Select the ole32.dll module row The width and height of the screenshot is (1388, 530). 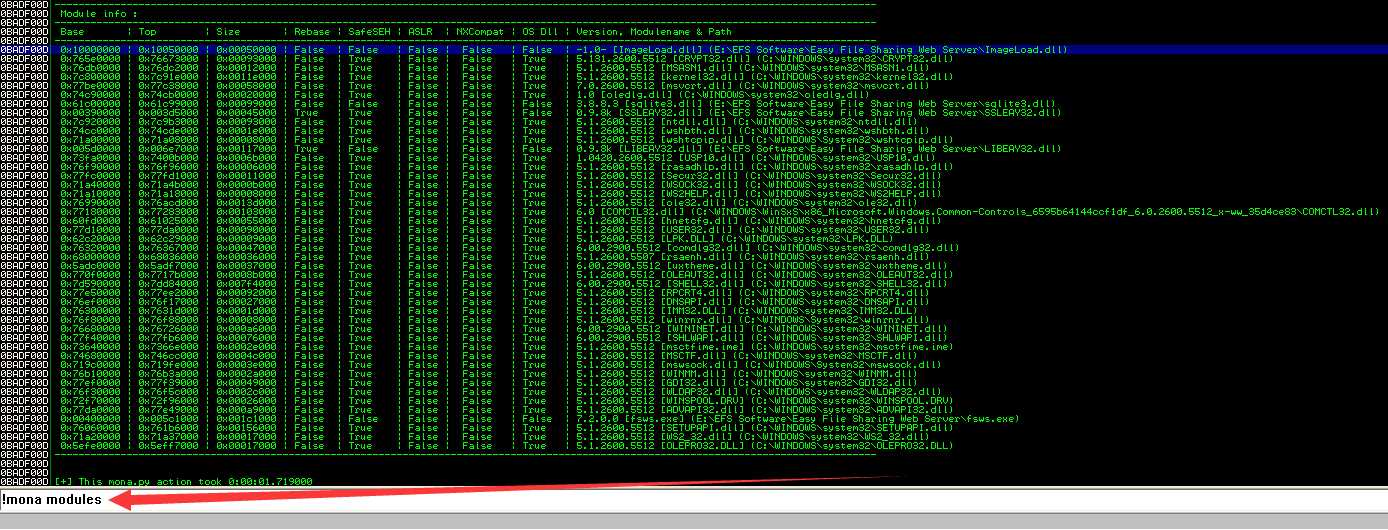coord(694,202)
